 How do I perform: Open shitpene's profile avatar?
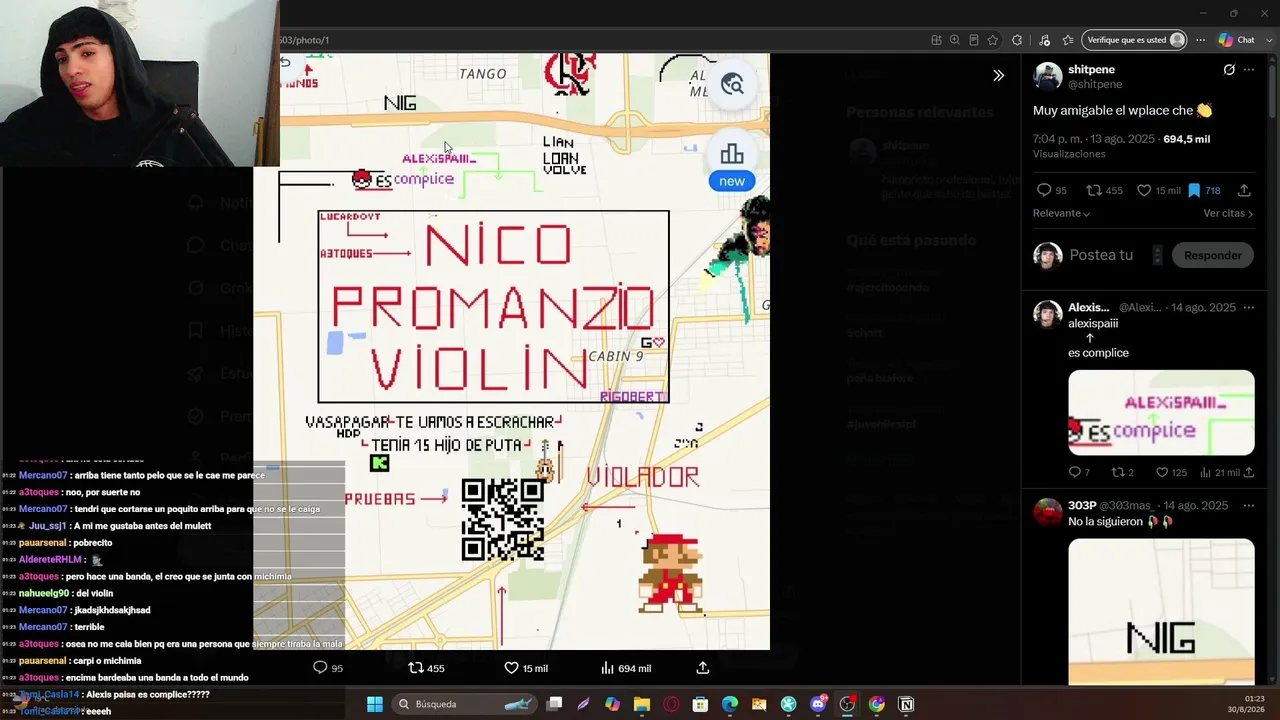pyautogui.click(x=1048, y=76)
